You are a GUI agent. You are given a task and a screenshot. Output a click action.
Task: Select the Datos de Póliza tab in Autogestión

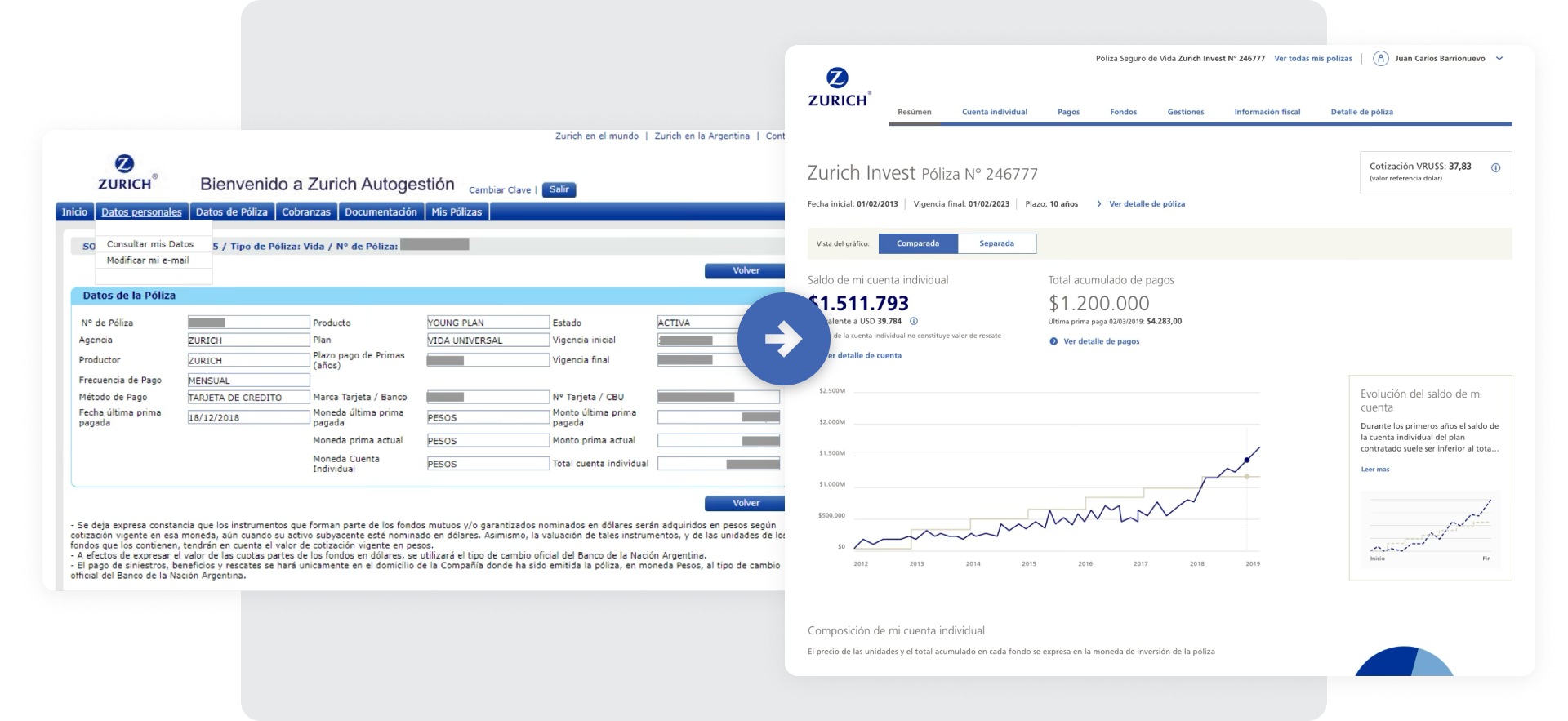232,212
